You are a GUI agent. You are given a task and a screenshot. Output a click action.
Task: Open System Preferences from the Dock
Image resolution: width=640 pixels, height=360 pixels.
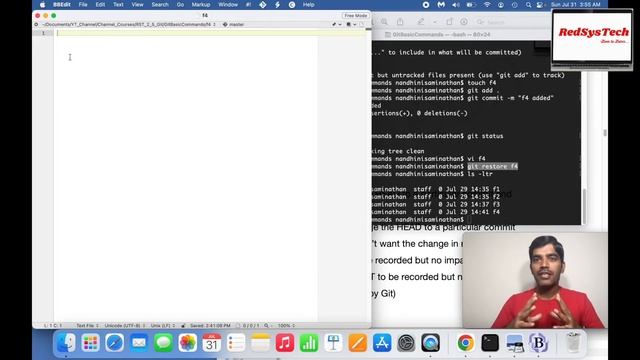click(406, 343)
